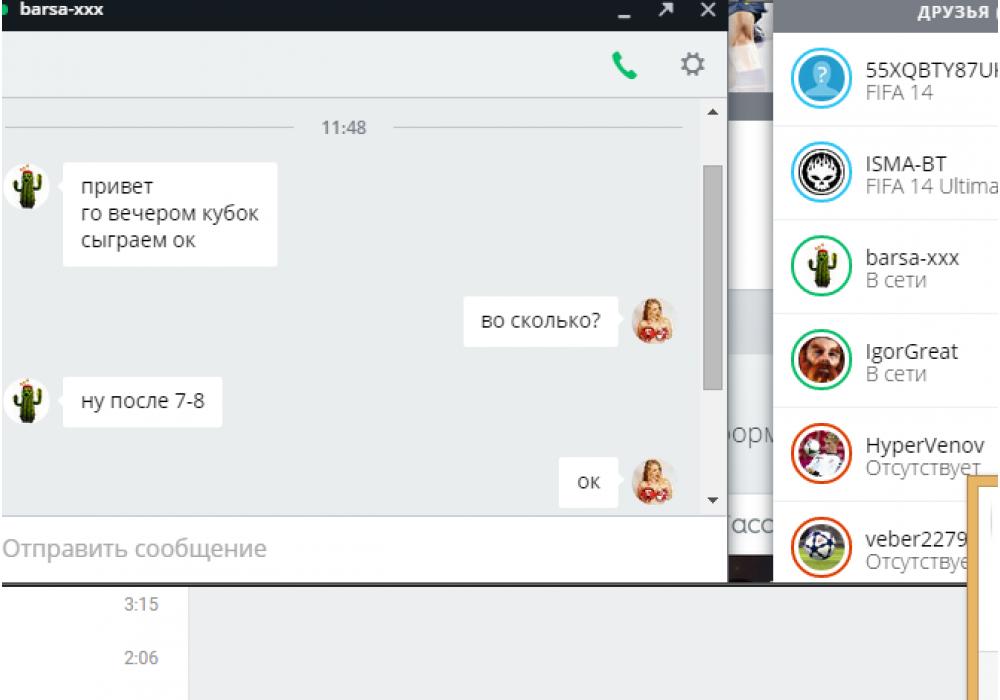
Task: Click HyperVenov's avatar in friends list
Action: point(820,455)
